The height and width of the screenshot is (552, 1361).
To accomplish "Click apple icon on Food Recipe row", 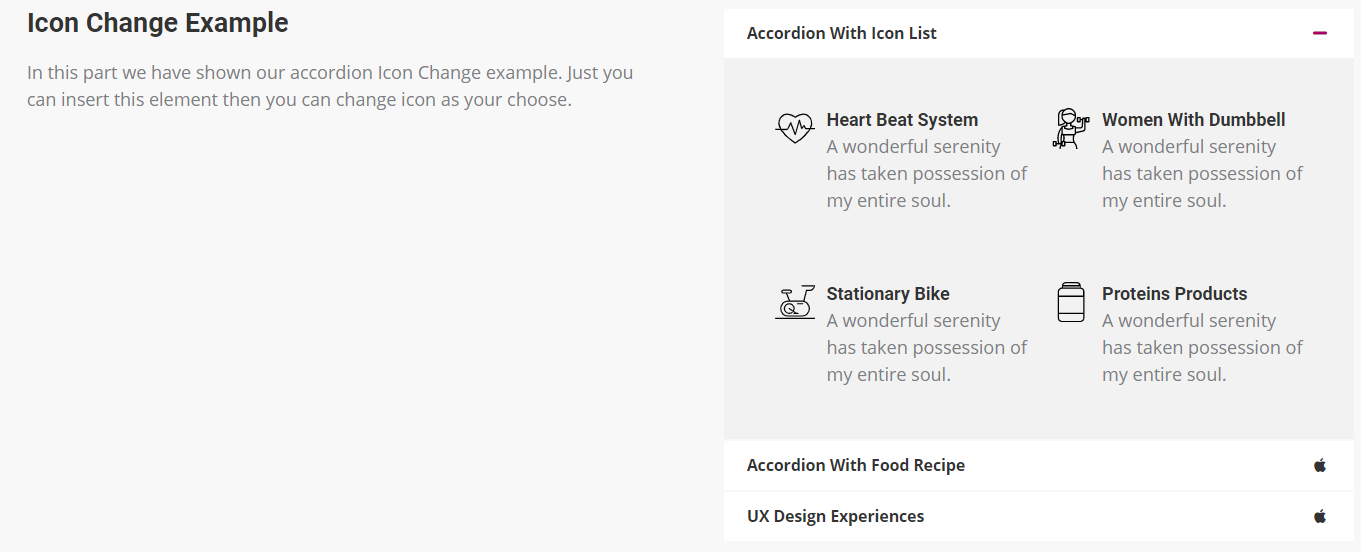I will 1319,465.
